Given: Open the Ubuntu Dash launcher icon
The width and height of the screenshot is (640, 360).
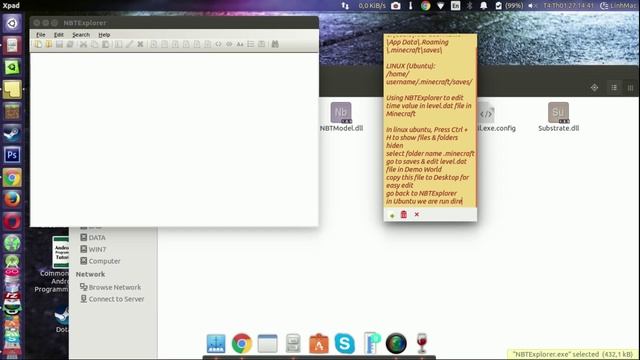Looking at the screenshot, I should click(12, 23).
